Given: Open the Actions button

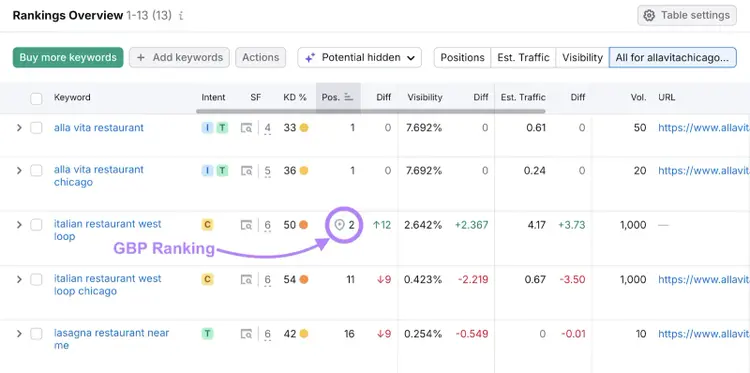Looking at the screenshot, I should click(x=261, y=57).
